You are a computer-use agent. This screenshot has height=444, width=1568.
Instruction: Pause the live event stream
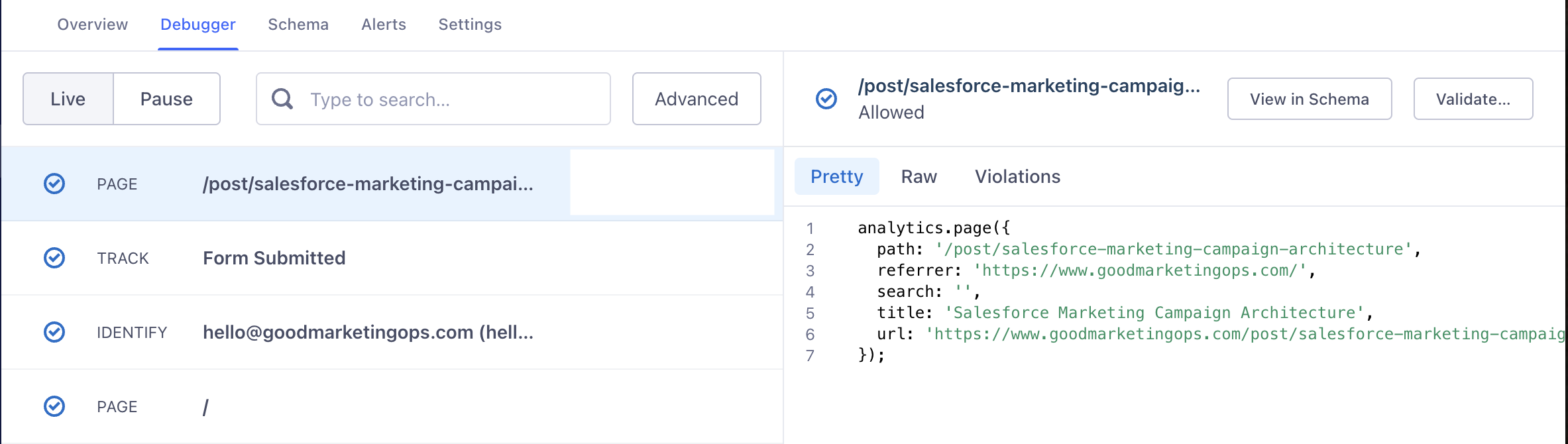(166, 99)
